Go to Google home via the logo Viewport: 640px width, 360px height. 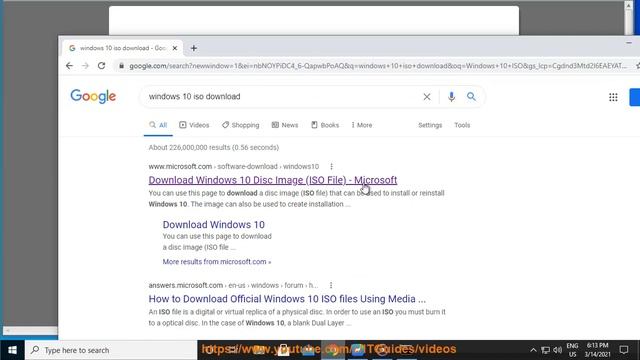(x=93, y=96)
